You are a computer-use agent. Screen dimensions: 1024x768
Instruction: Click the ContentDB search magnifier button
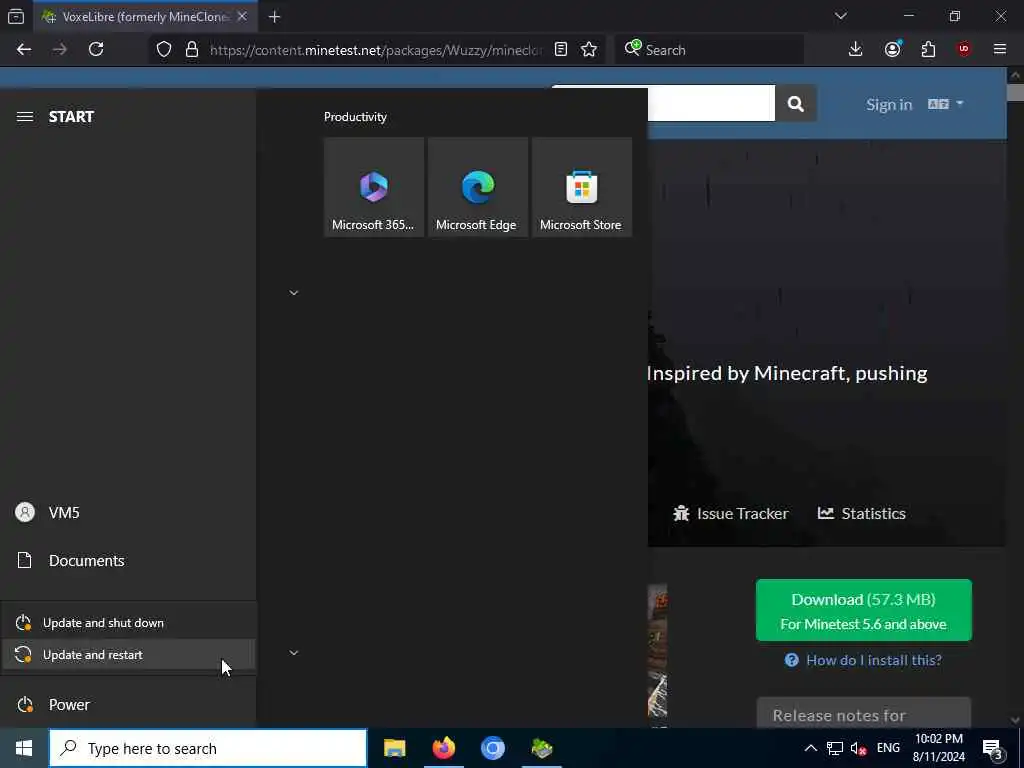(795, 103)
